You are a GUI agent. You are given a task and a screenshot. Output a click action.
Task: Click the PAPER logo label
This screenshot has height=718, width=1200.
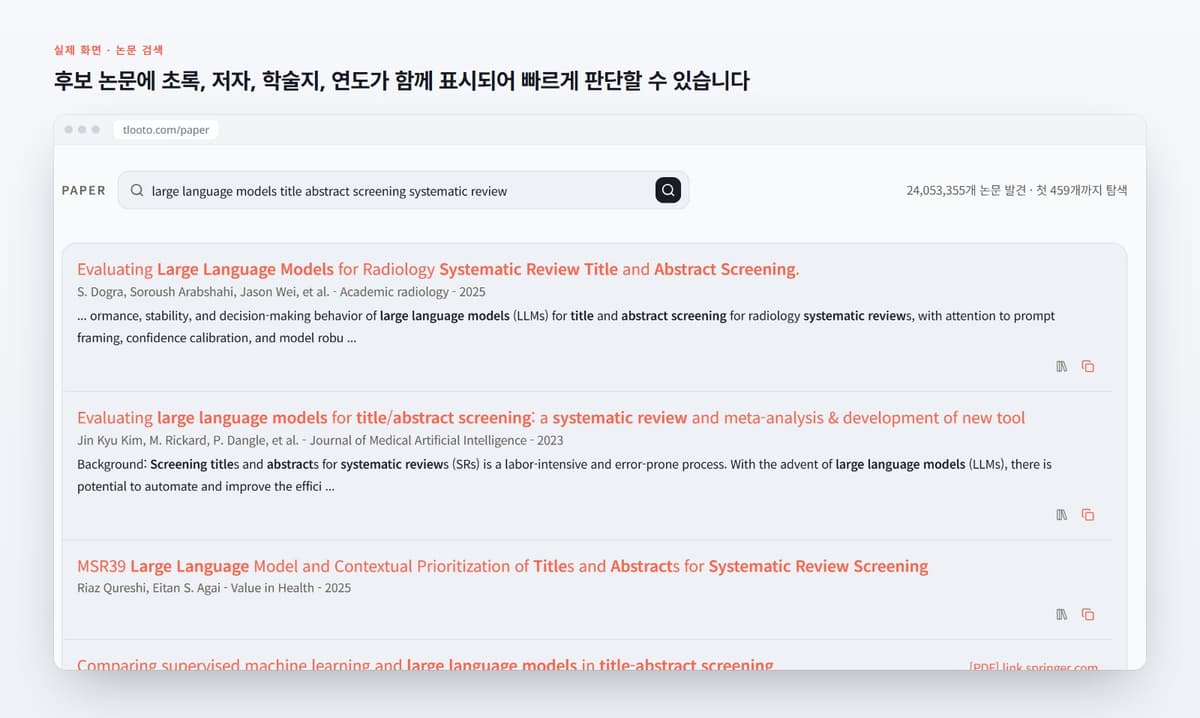pyautogui.click(x=84, y=190)
